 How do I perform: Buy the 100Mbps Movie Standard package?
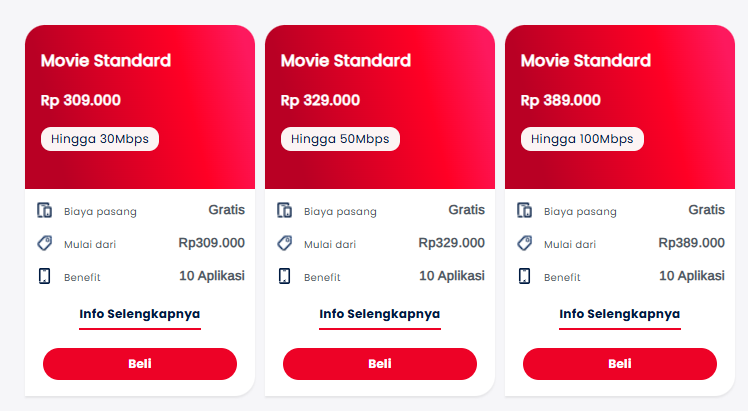620,364
